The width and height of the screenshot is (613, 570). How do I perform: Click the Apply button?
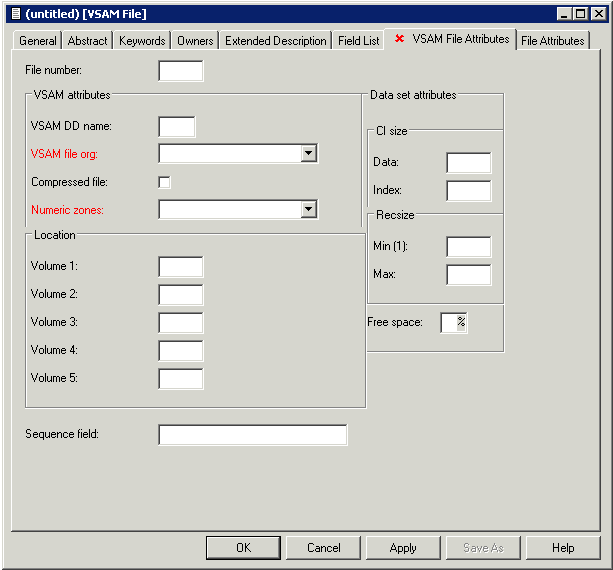coord(403,548)
